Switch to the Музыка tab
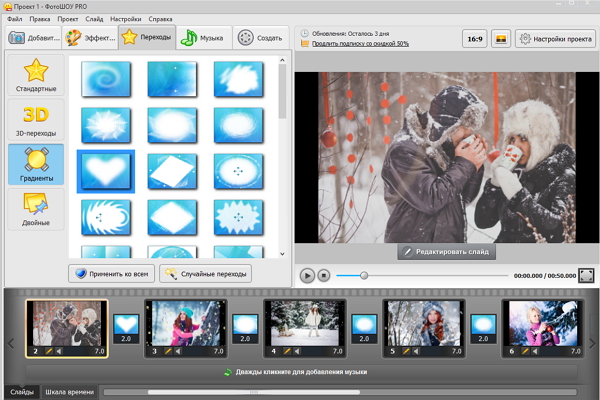 [x=204, y=38]
